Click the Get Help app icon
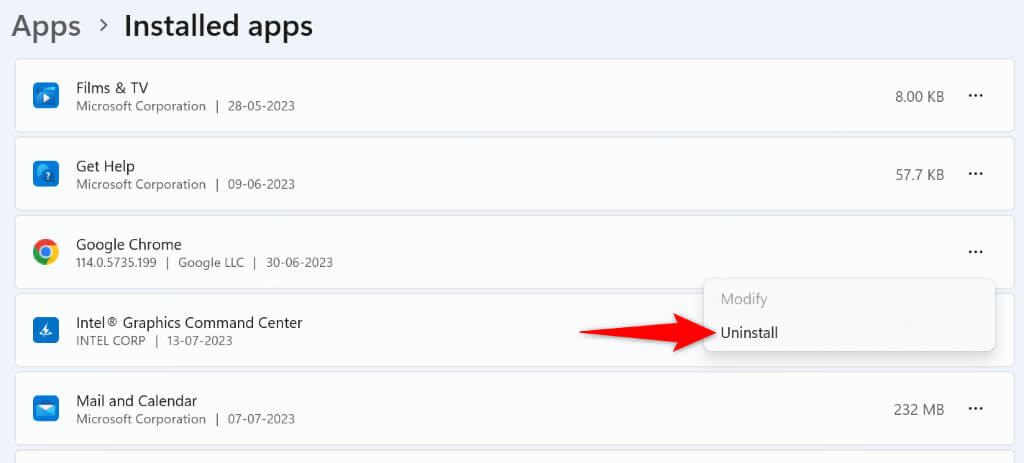1024x463 pixels. tap(45, 174)
